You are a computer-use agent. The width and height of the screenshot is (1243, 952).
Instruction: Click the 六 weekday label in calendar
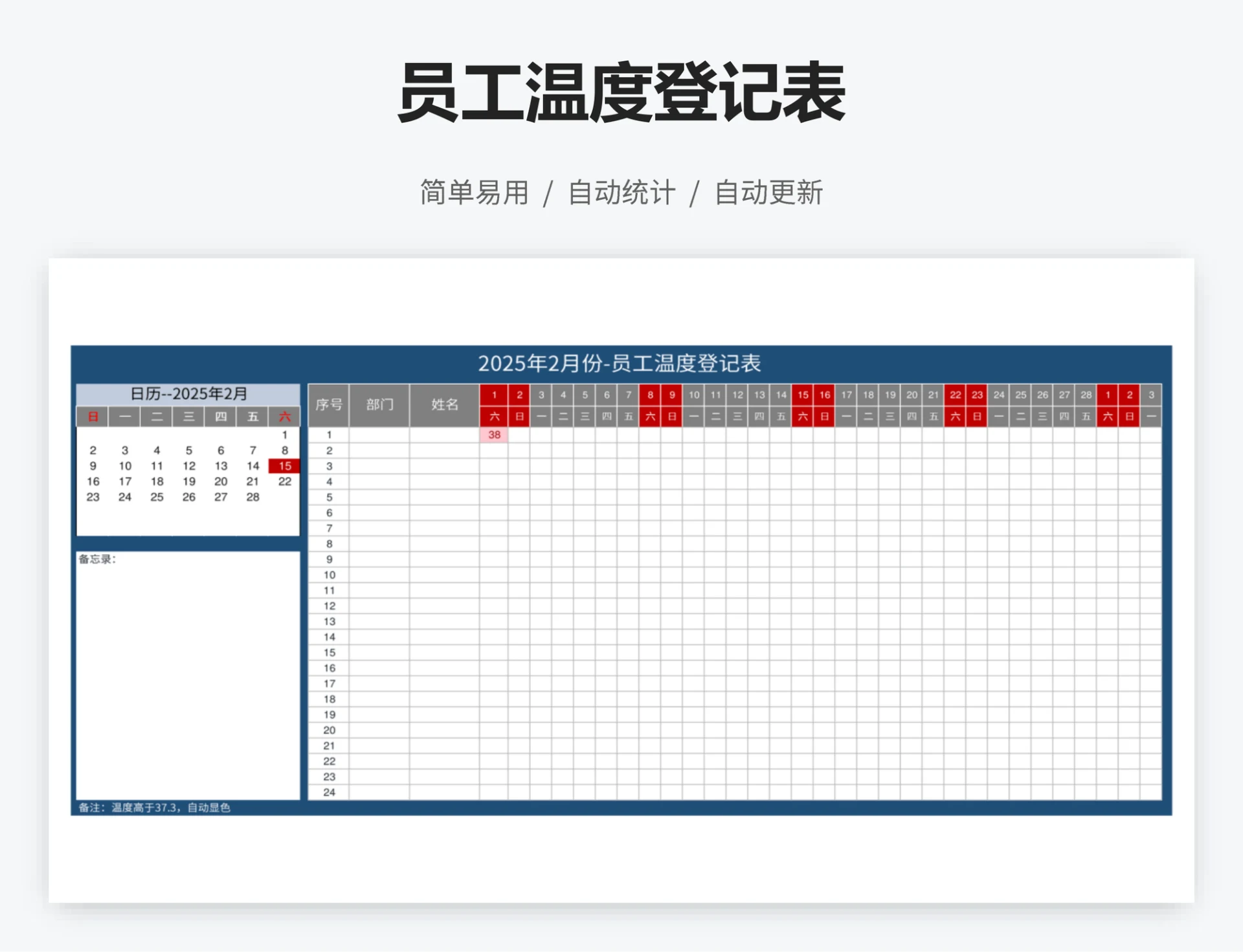pyautogui.click(x=285, y=417)
